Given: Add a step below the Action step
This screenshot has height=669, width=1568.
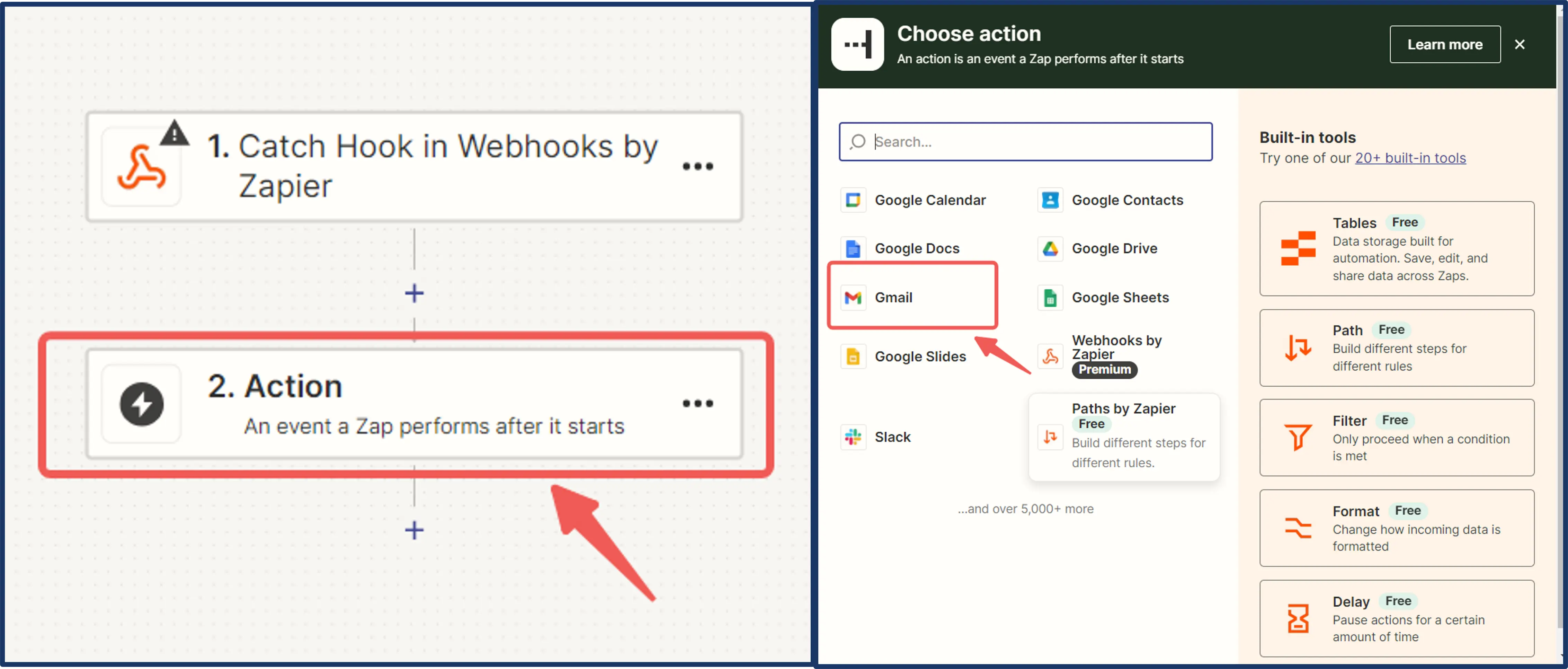Looking at the screenshot, I should 415,530.
